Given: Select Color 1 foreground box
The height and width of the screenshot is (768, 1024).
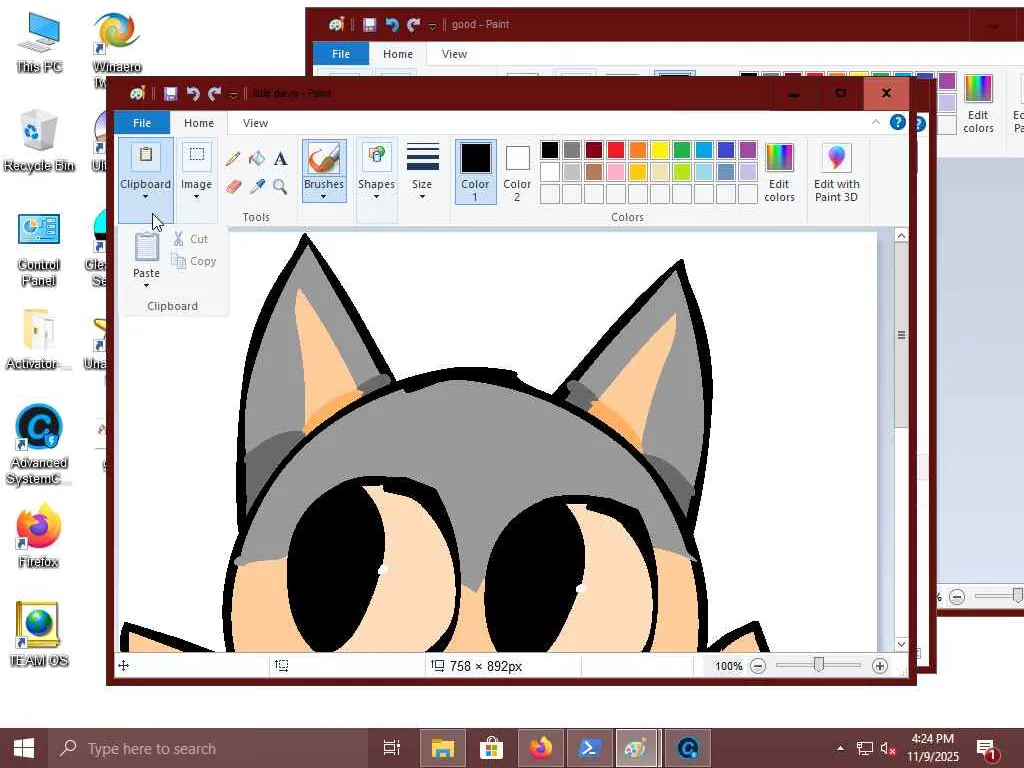Looking at the screenshot, I should 475,171.
